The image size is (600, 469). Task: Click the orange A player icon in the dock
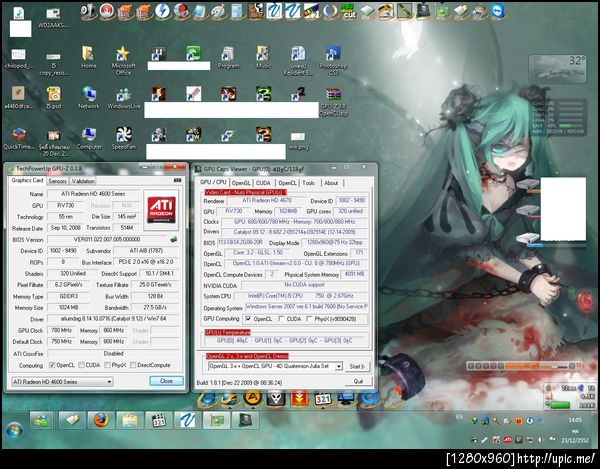(253, 398)
